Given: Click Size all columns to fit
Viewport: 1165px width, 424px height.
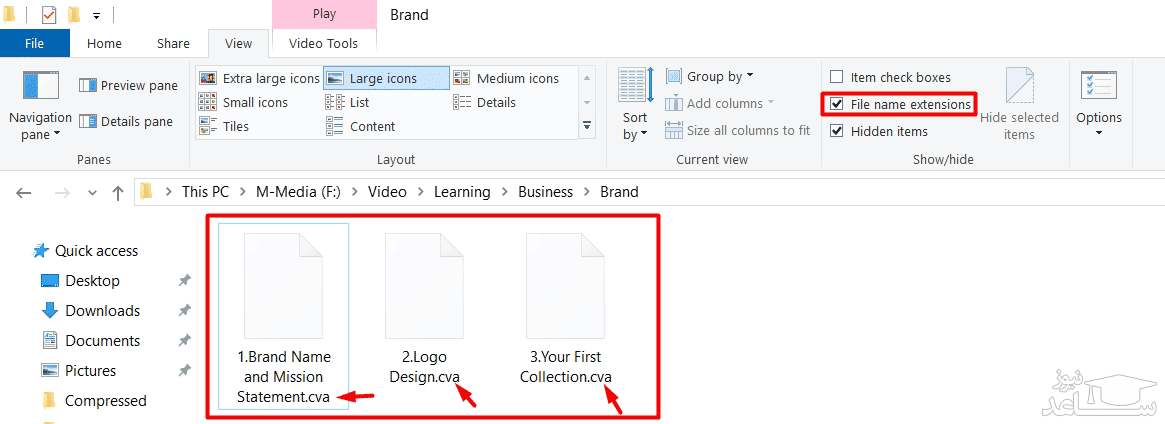Looking at the screenshot, I should (x=737, y=130).
